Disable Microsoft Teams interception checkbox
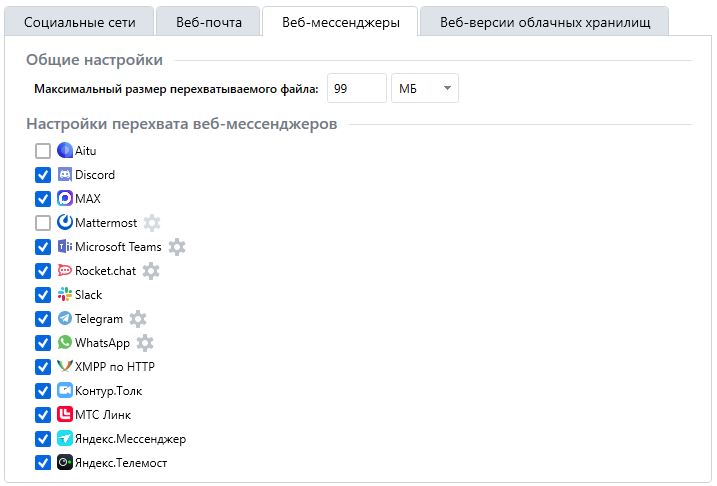 (43, 247)
